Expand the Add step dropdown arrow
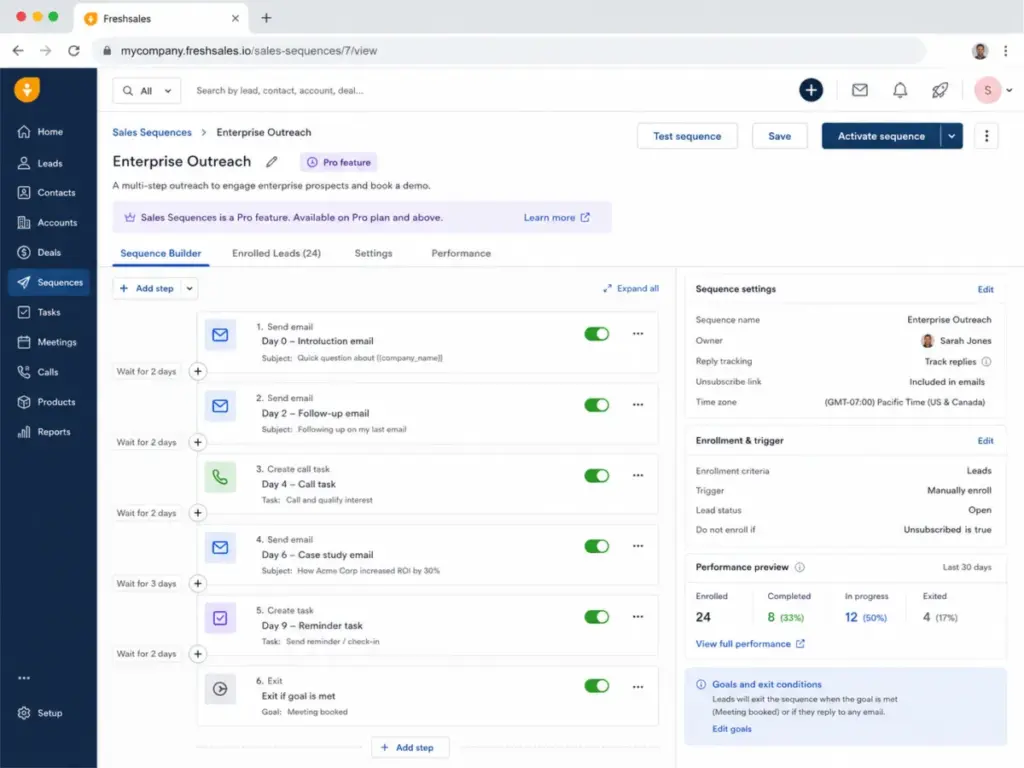This screenshot has height=768, width=1024. click(x=189, y=289)
